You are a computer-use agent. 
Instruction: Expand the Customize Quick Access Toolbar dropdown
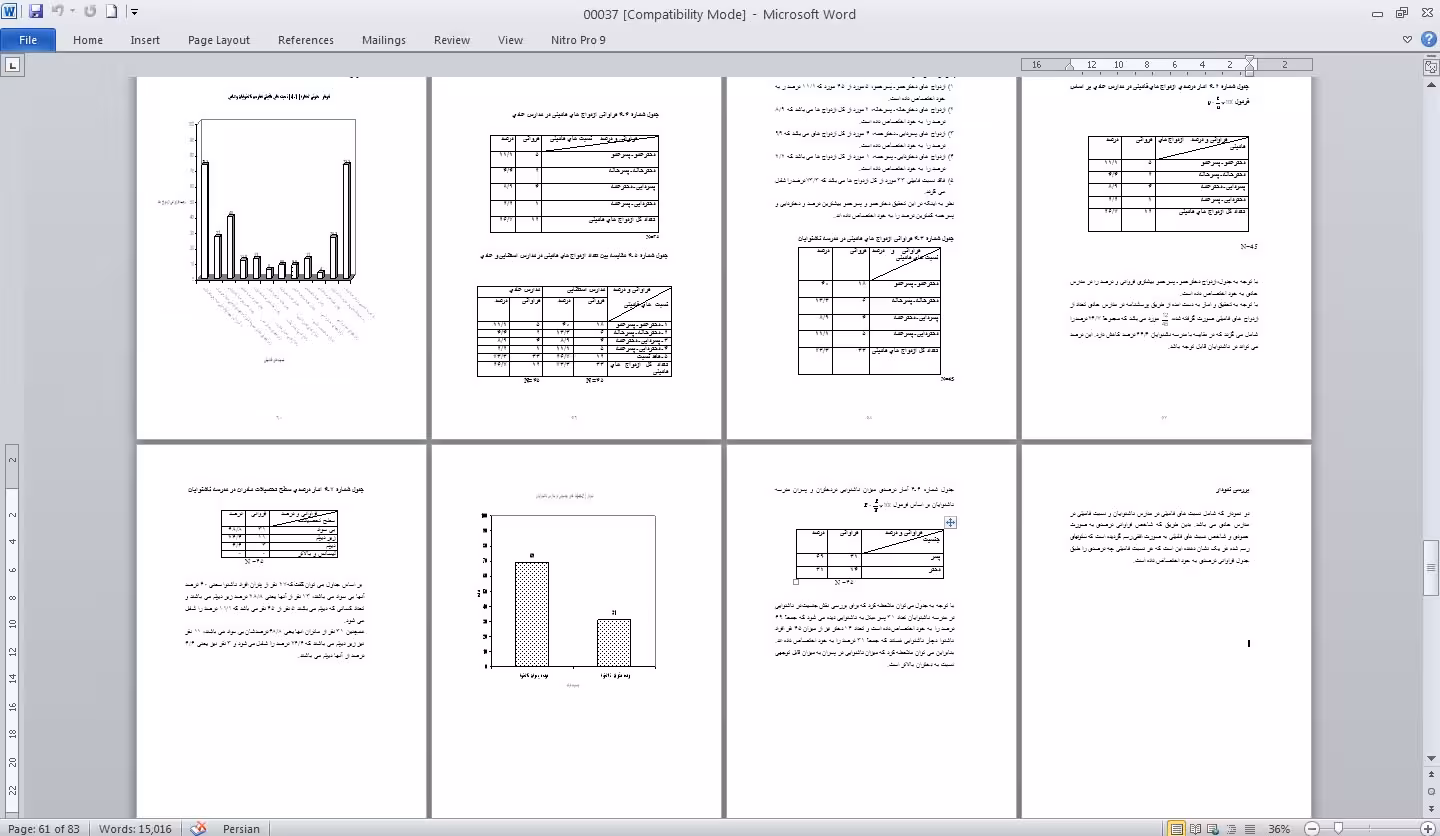(x=135, y=12)
